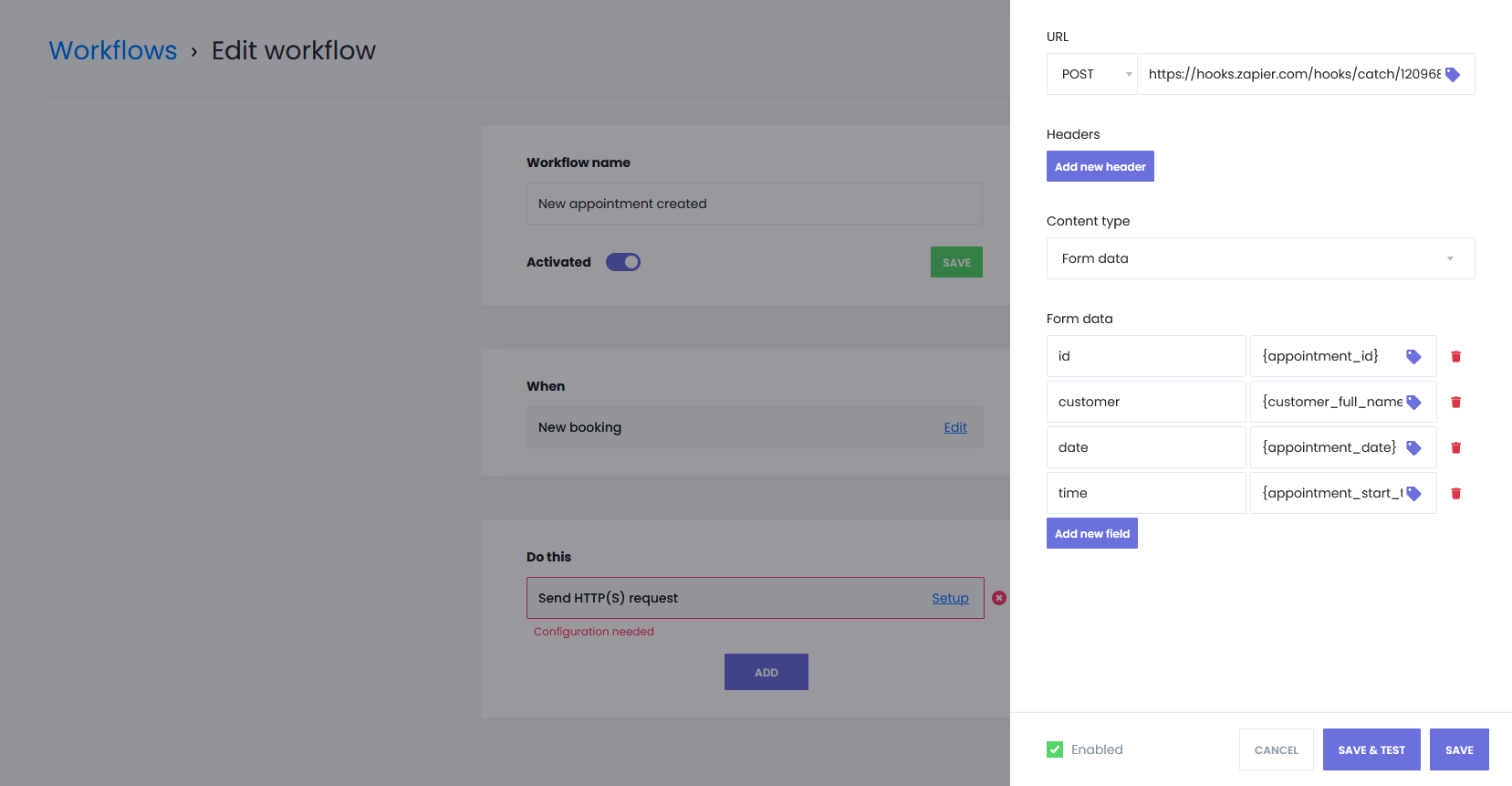Click the Add new header button

click(x=1100, y=166)
